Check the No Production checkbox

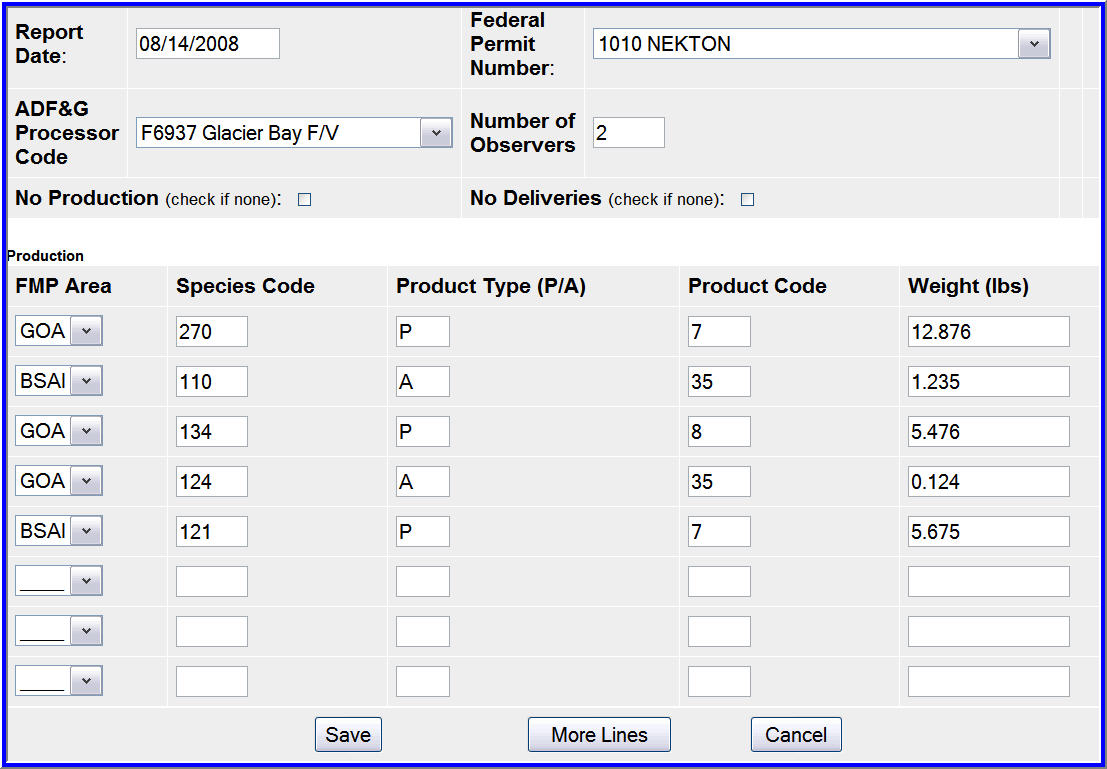click(x=305, y=200)
